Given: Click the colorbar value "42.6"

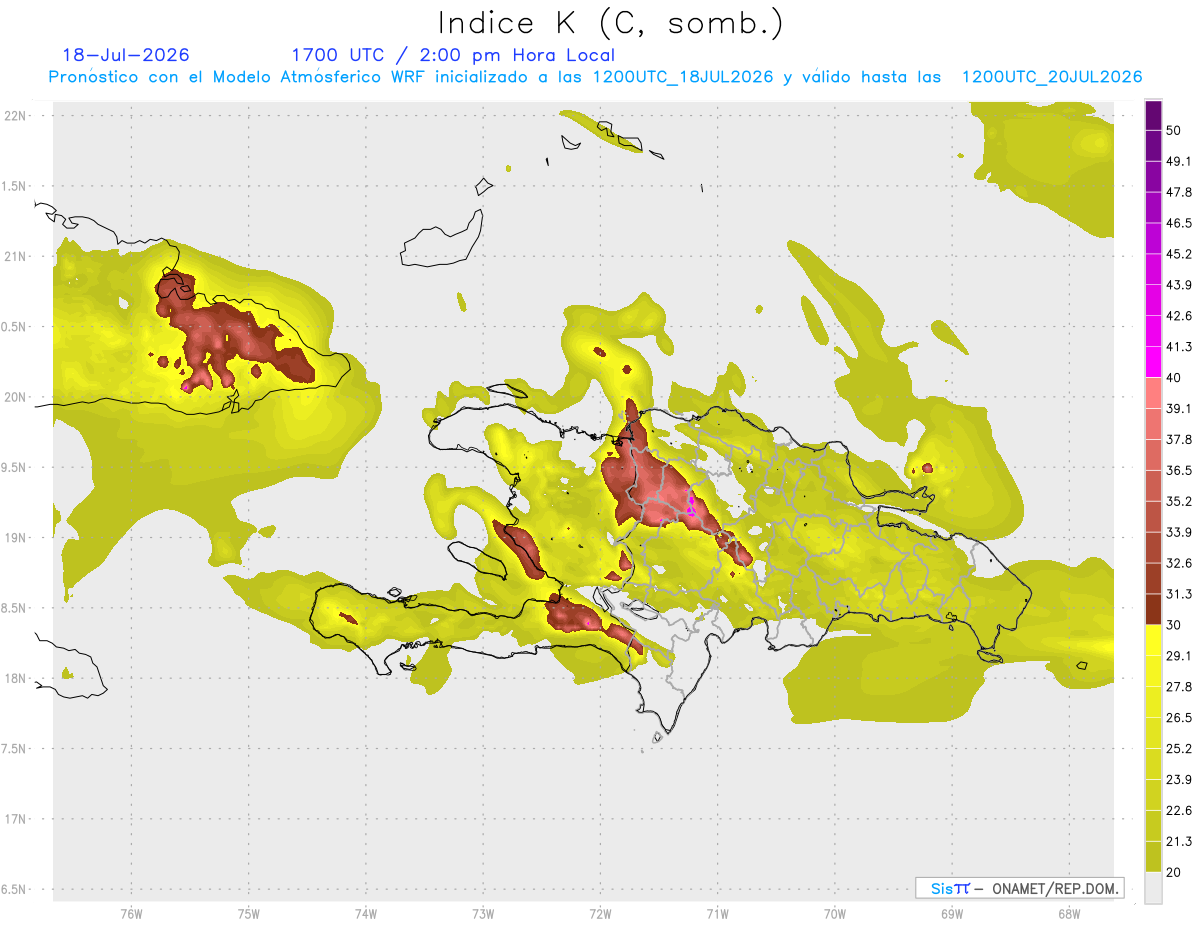Looking at the screenshot, I should point(1179,316).
